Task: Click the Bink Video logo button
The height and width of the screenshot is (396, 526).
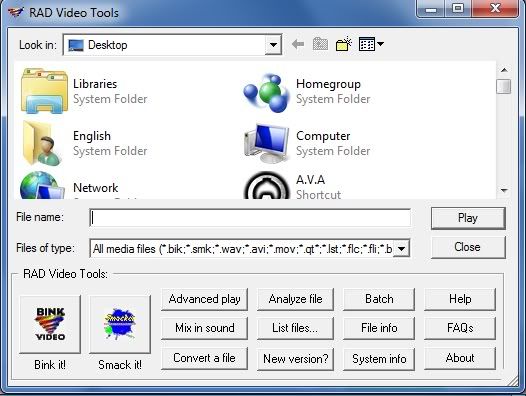Action: pyautogui.click(x=50, y=324)
